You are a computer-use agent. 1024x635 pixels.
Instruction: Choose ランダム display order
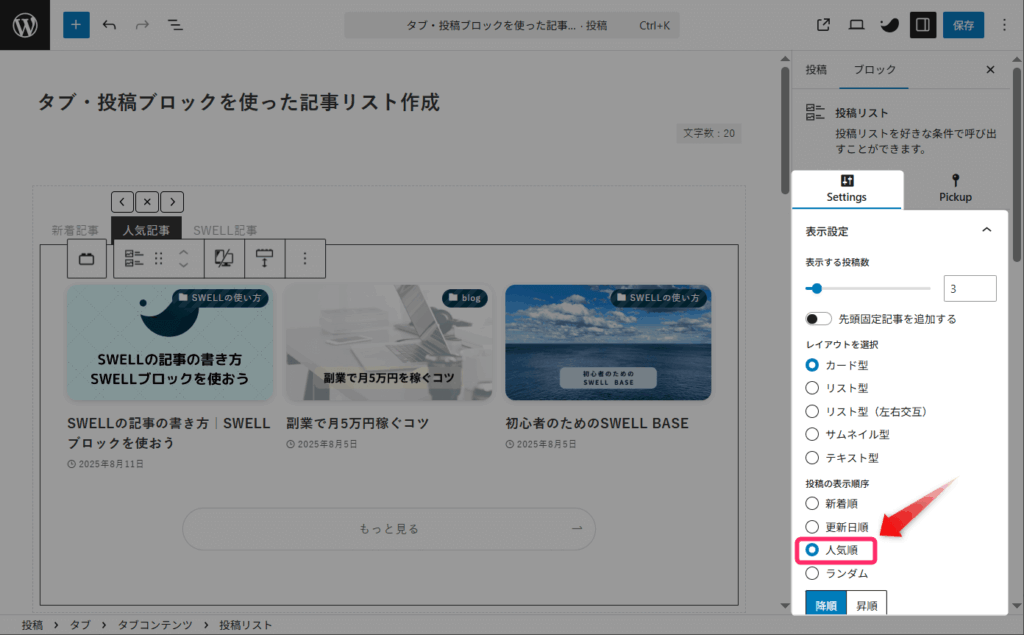coord(812,574)
